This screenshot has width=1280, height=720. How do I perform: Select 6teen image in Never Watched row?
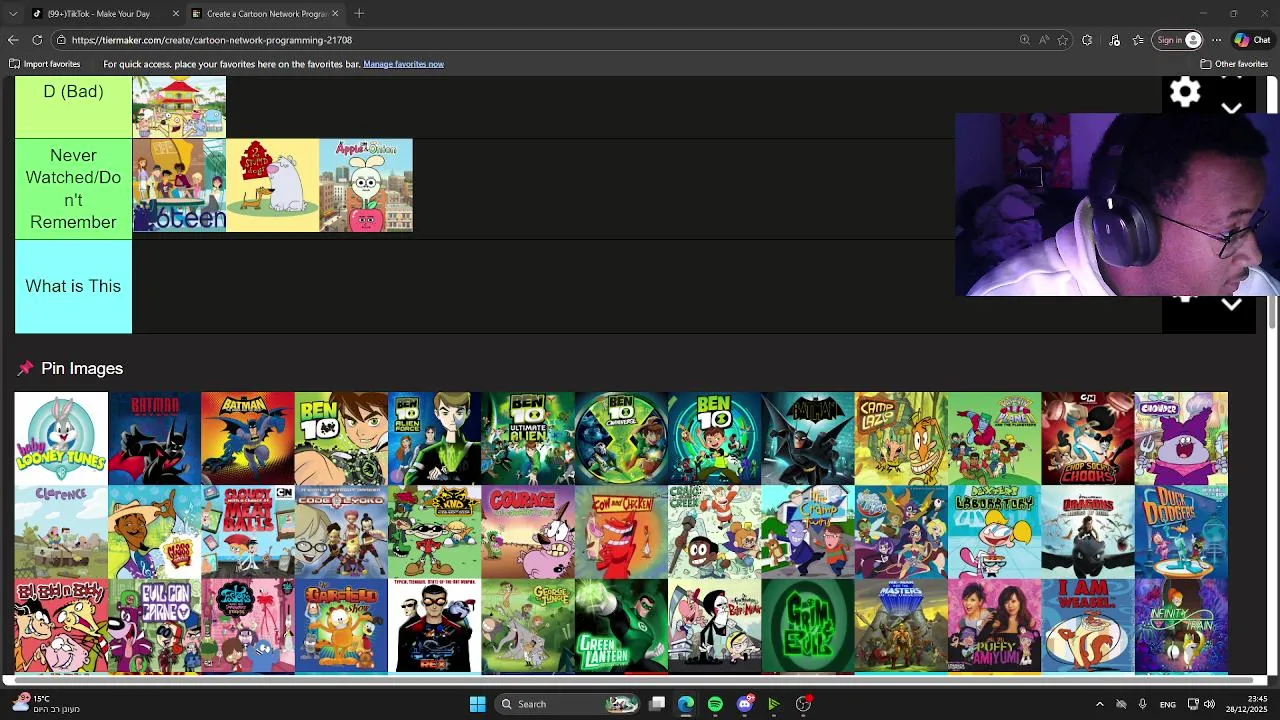[x=179, y=185]
